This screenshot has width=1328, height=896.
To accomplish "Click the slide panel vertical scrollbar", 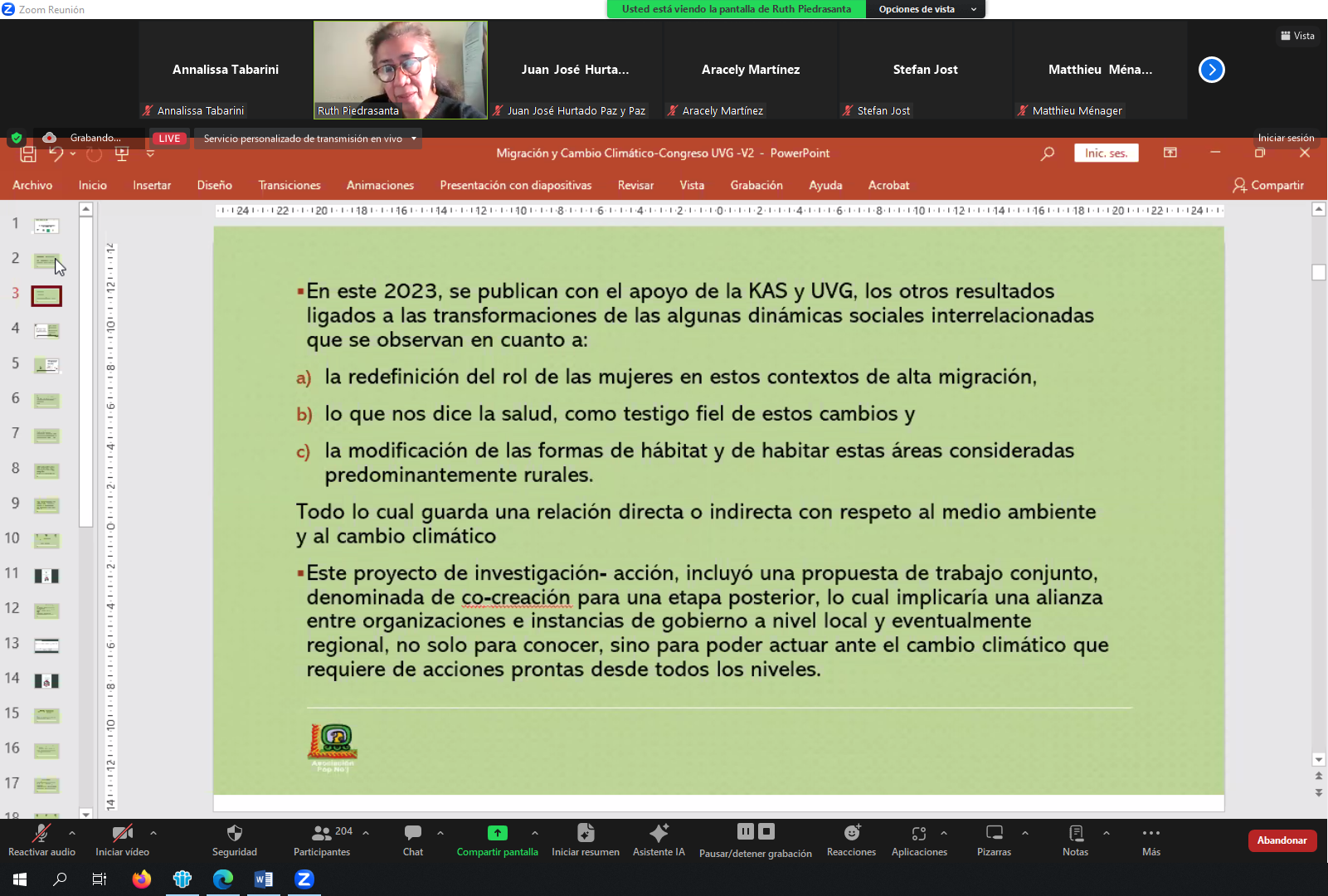I will pyautogui.click(x=85, y=373).
